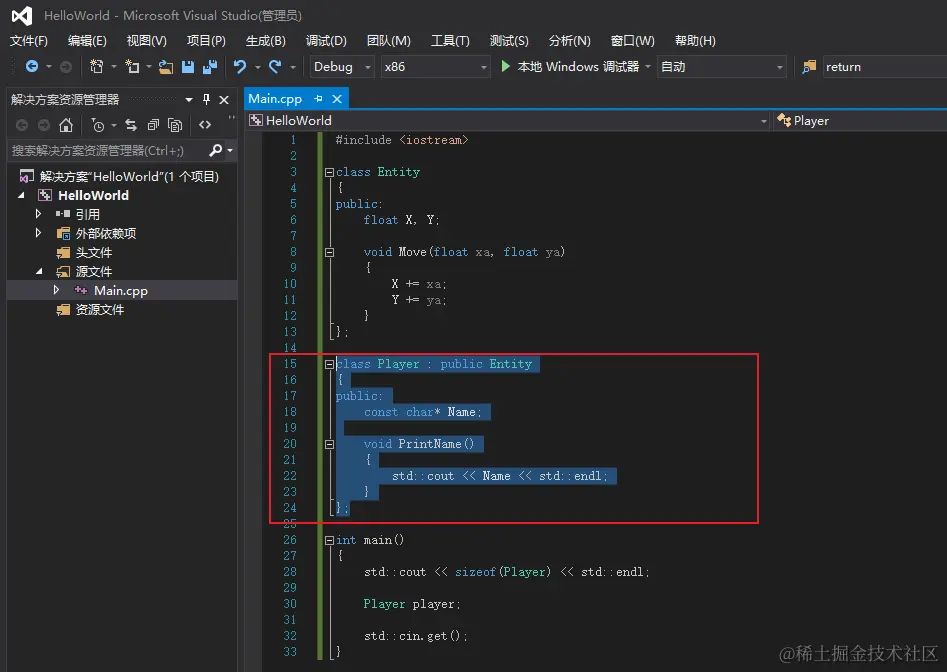
Task: Click the Find in Files icon beside return
Action: (x=809, y=66)
